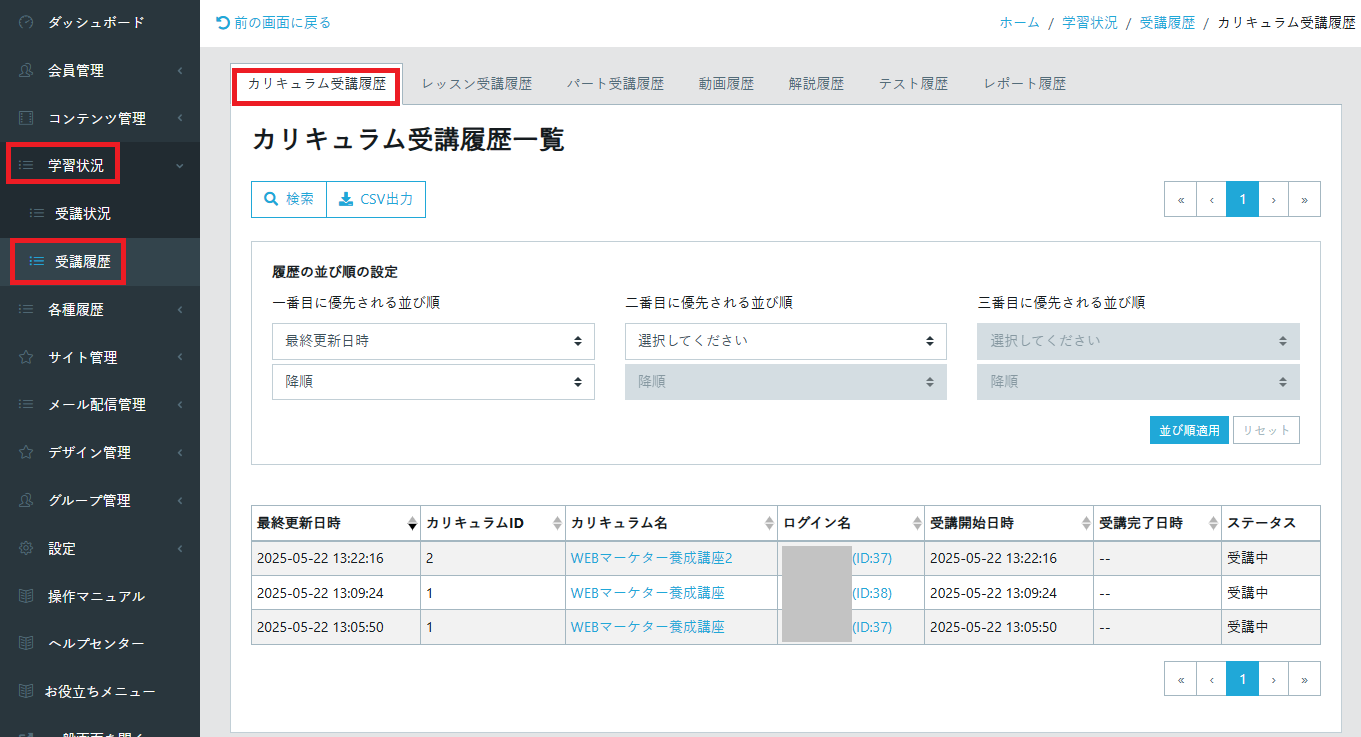Open second priority sort field dropdown
Image resolution: width=1361 pixels, height=737 pixels.
click(786, 341)
